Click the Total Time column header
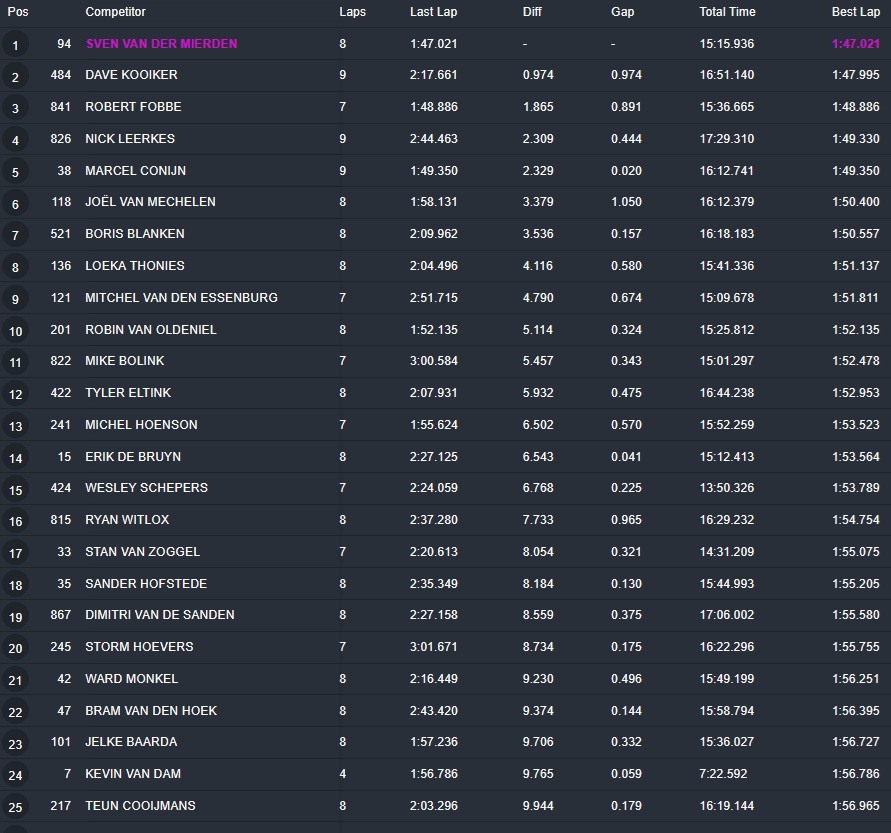The image size is (891, 833). (x=727, y=12)
